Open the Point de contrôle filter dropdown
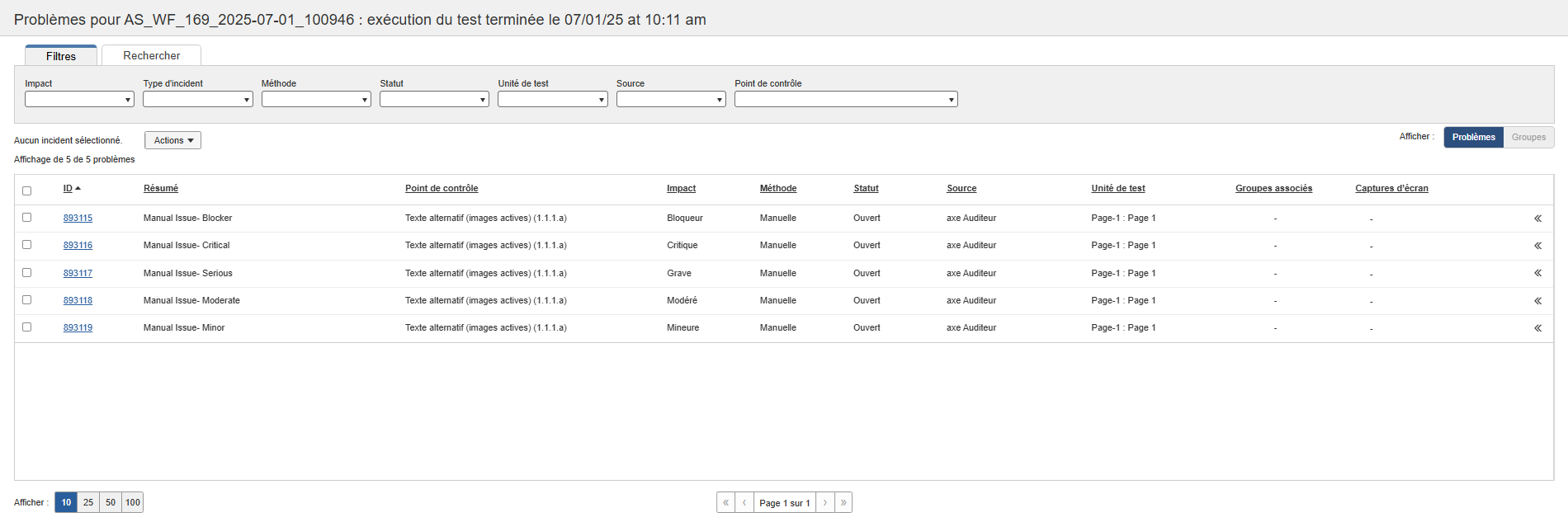The height and width of the screenshot is (522, 1568). click(845, 100)
